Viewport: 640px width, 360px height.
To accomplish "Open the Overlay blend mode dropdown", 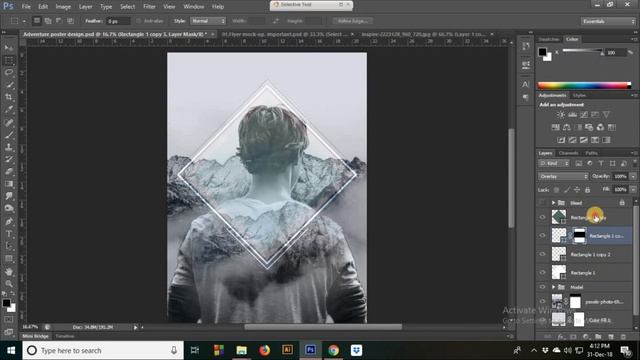I will [x=563, y=176].
